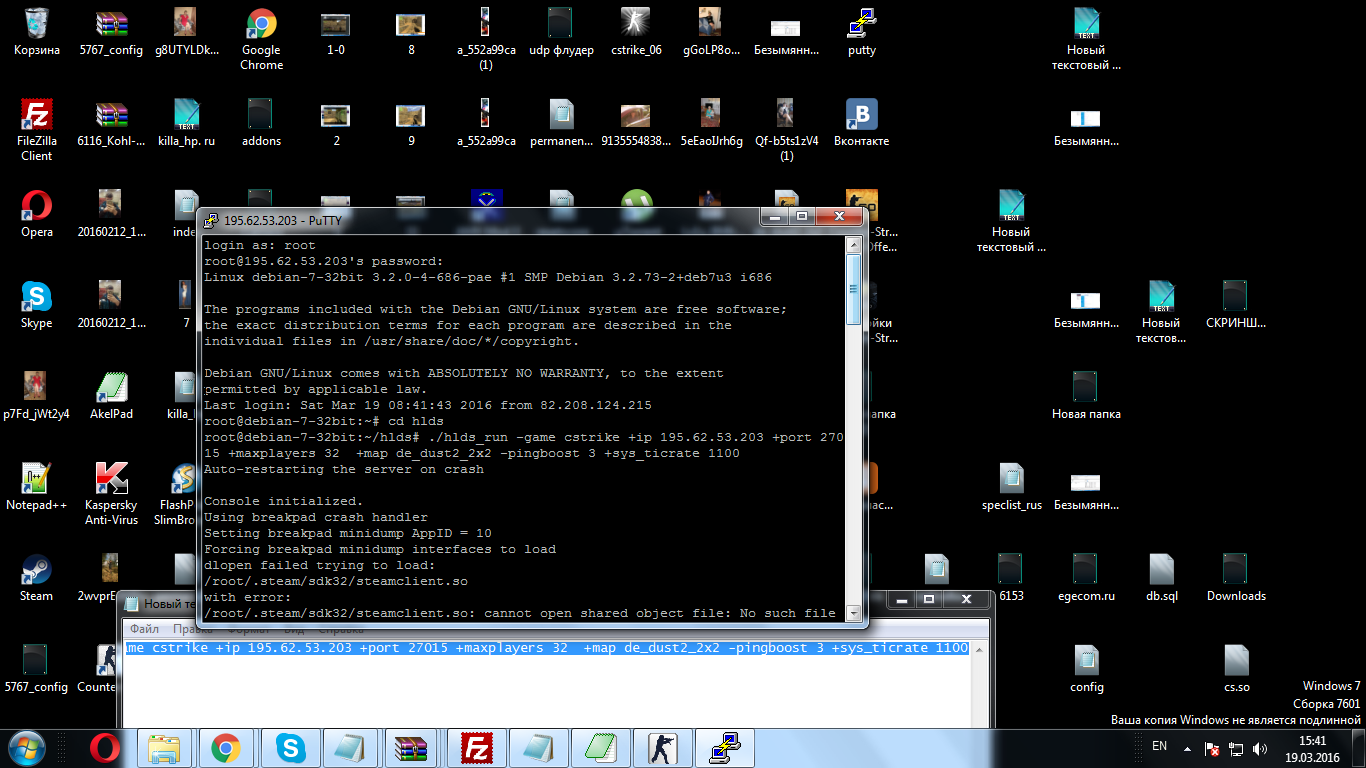
Task: Open the EN language selector
Action: tap(1159, 746)
